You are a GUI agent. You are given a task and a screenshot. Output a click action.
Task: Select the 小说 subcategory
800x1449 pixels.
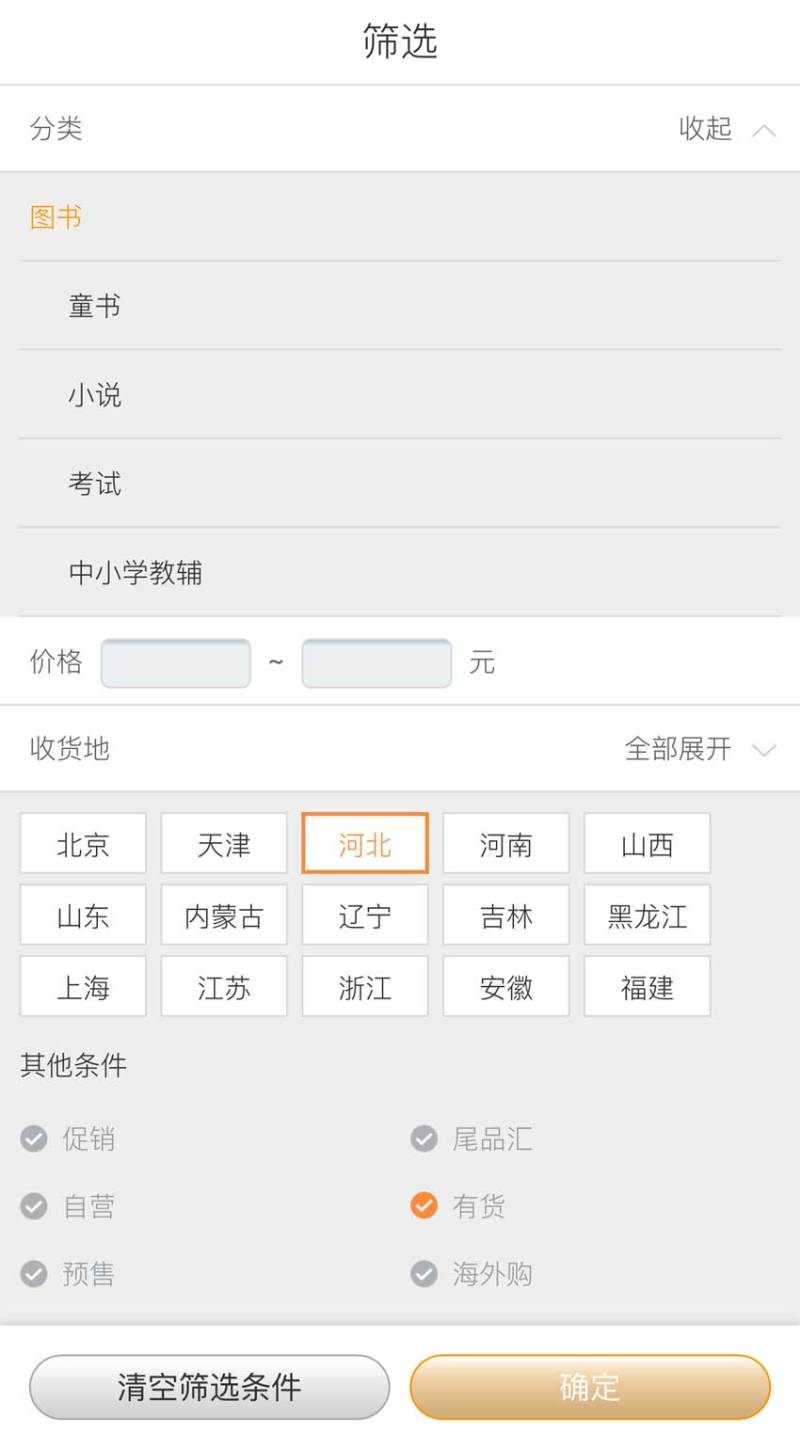click(95, 395)
